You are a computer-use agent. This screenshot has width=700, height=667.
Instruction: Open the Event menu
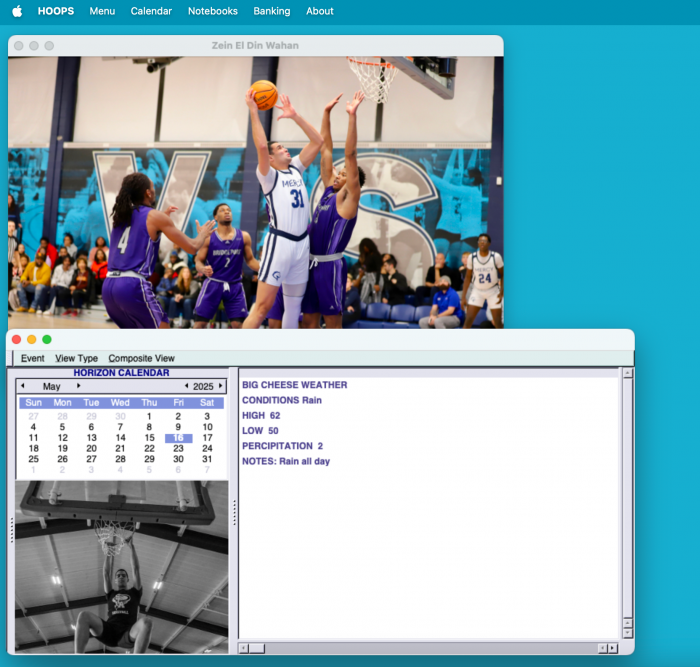click(x=33, y=358)
